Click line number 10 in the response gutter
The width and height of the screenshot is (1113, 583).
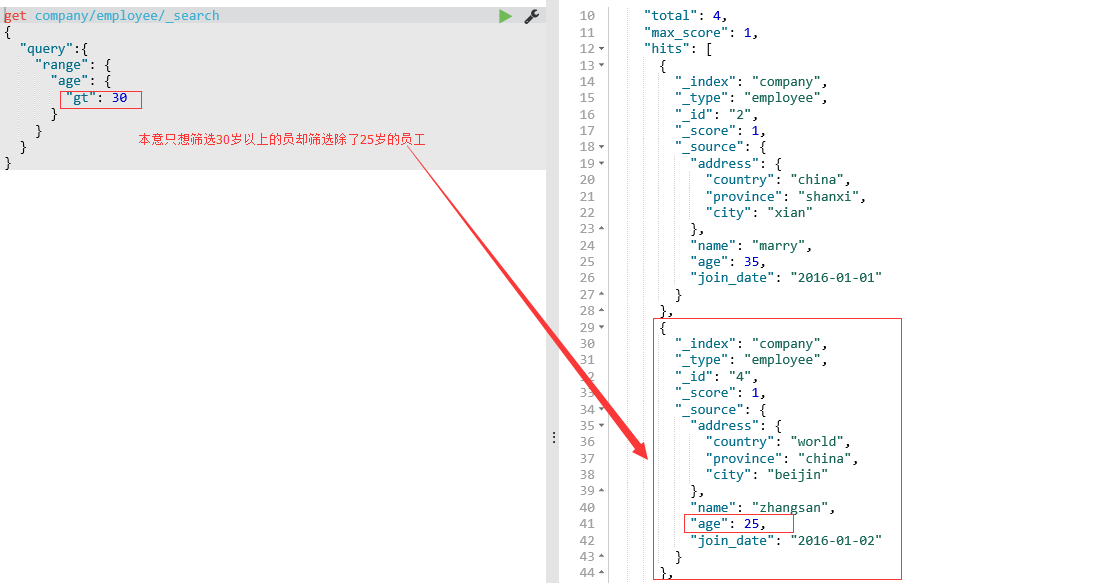coord(587,16)
